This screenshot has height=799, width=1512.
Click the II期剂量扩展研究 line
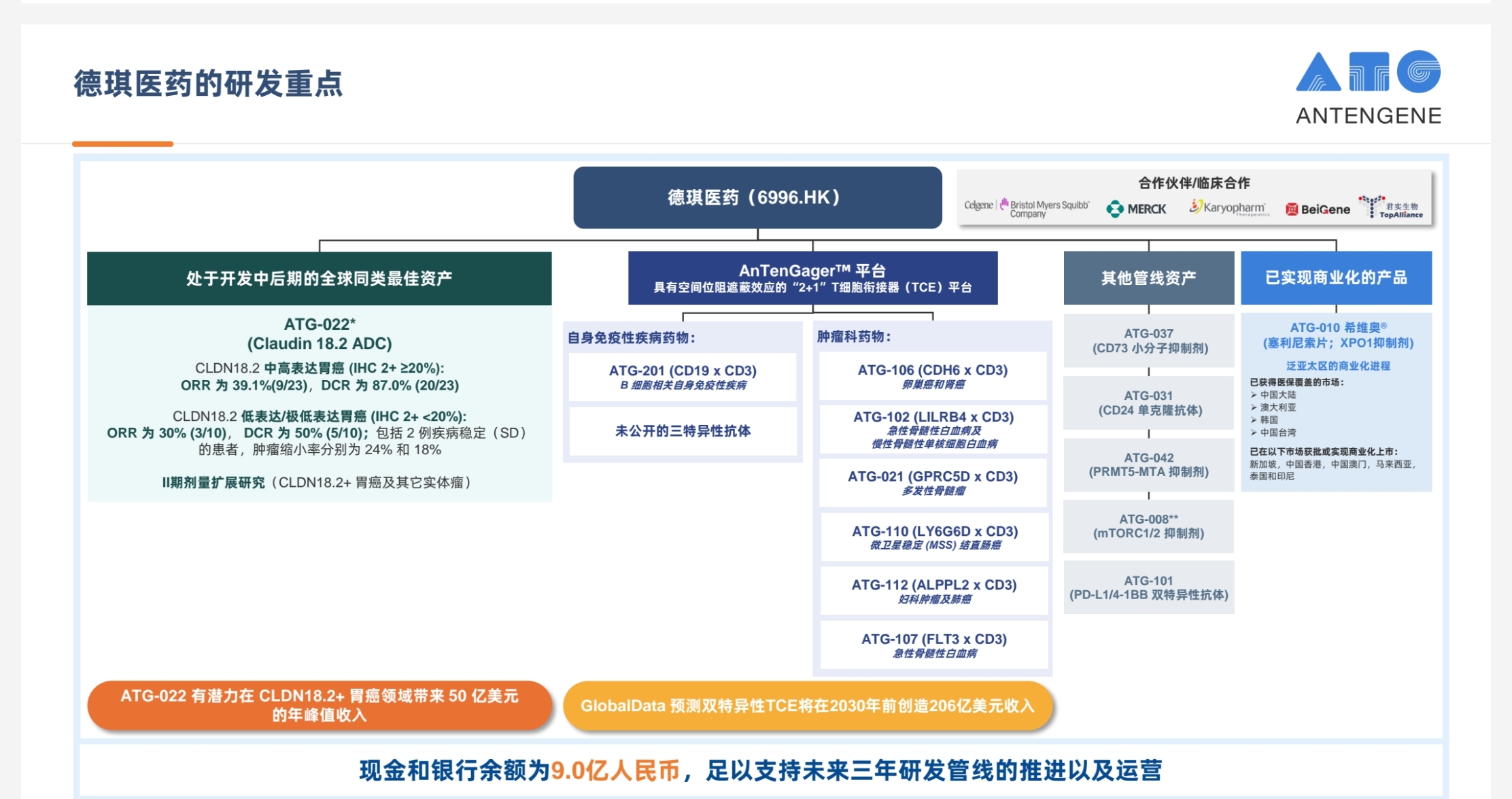[317, 483]
